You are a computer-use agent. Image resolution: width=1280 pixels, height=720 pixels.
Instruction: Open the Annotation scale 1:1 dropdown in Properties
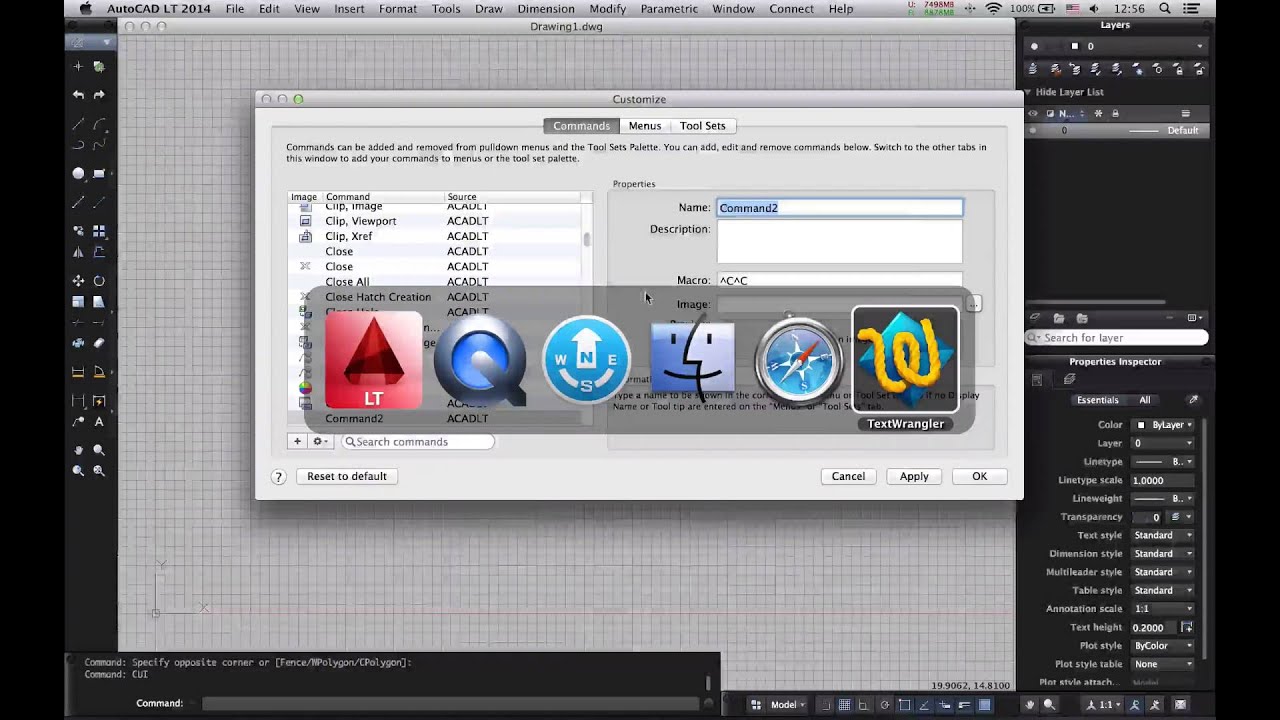[x=1163, y=609]
